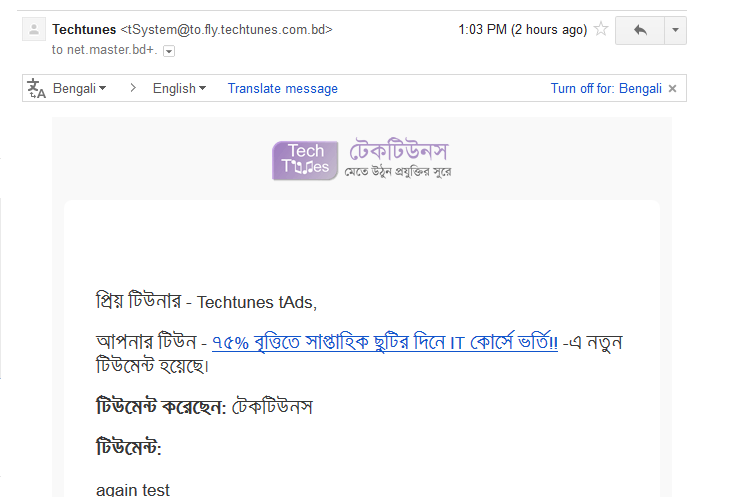Click the Translate message link
The width and height of the screenshot is (748, 497).
pyautogui.click(x=282, y=88)
